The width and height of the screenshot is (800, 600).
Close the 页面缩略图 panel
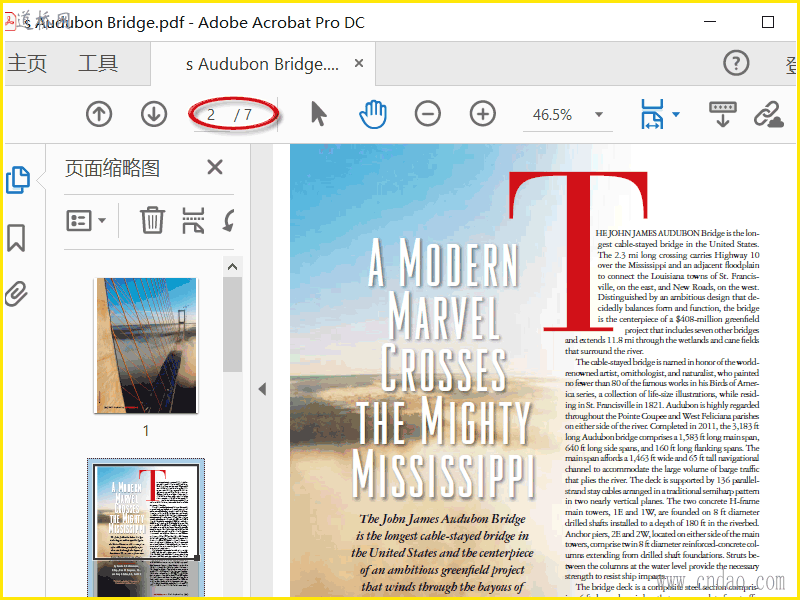pos(215,167)
